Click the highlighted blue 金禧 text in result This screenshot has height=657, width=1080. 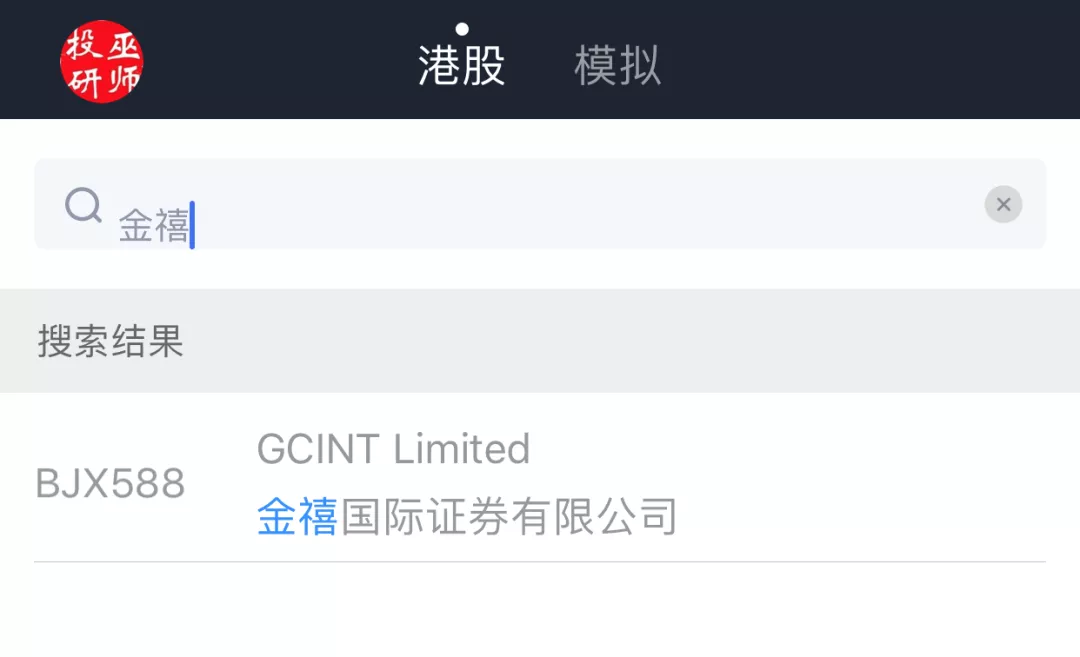point(297,517)
